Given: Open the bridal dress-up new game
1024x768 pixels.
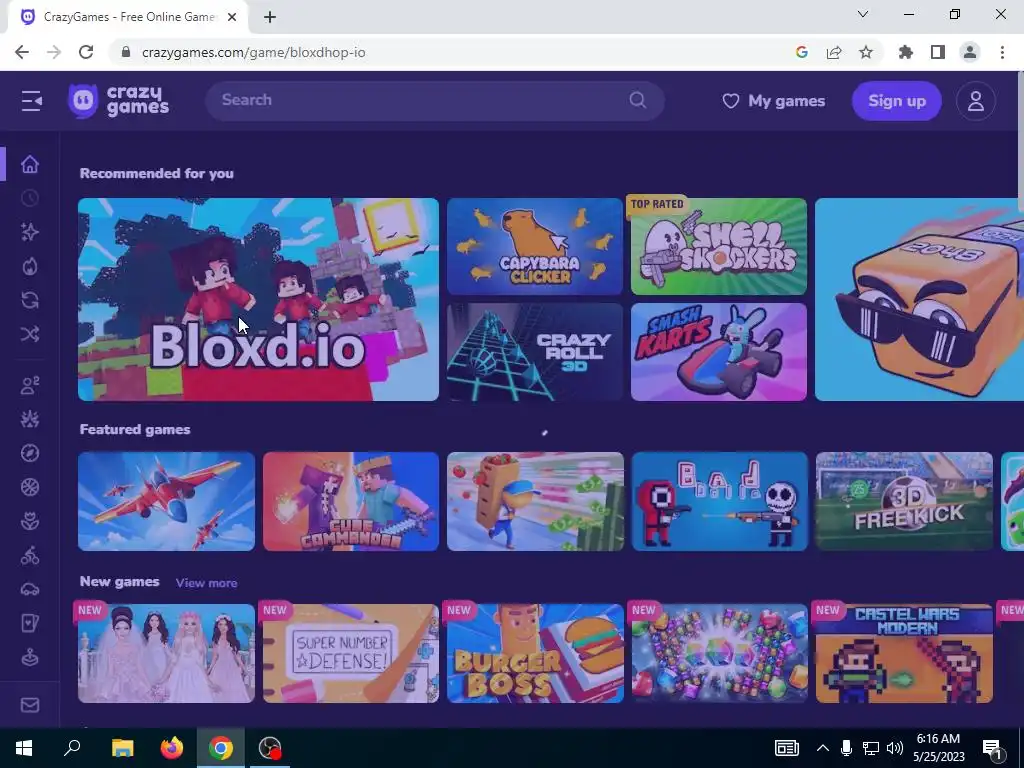Looking at the screenshot, I should 166,653.
